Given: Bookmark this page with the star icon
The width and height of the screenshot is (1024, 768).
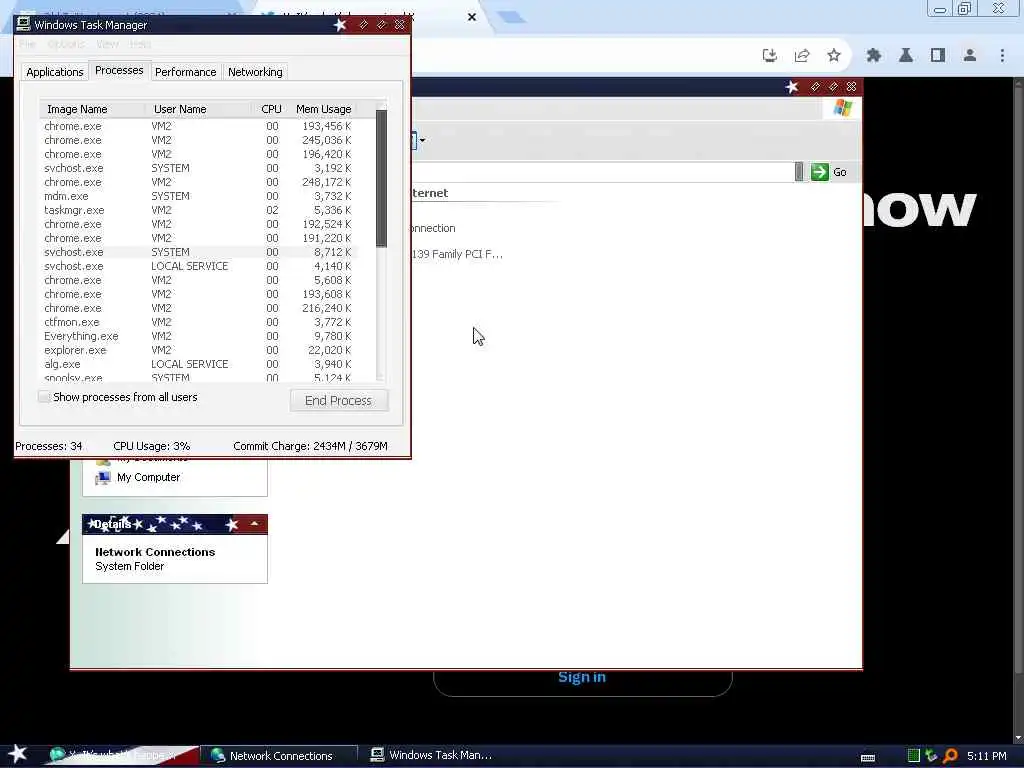Looking at the screenshot, I should point(834,56).
